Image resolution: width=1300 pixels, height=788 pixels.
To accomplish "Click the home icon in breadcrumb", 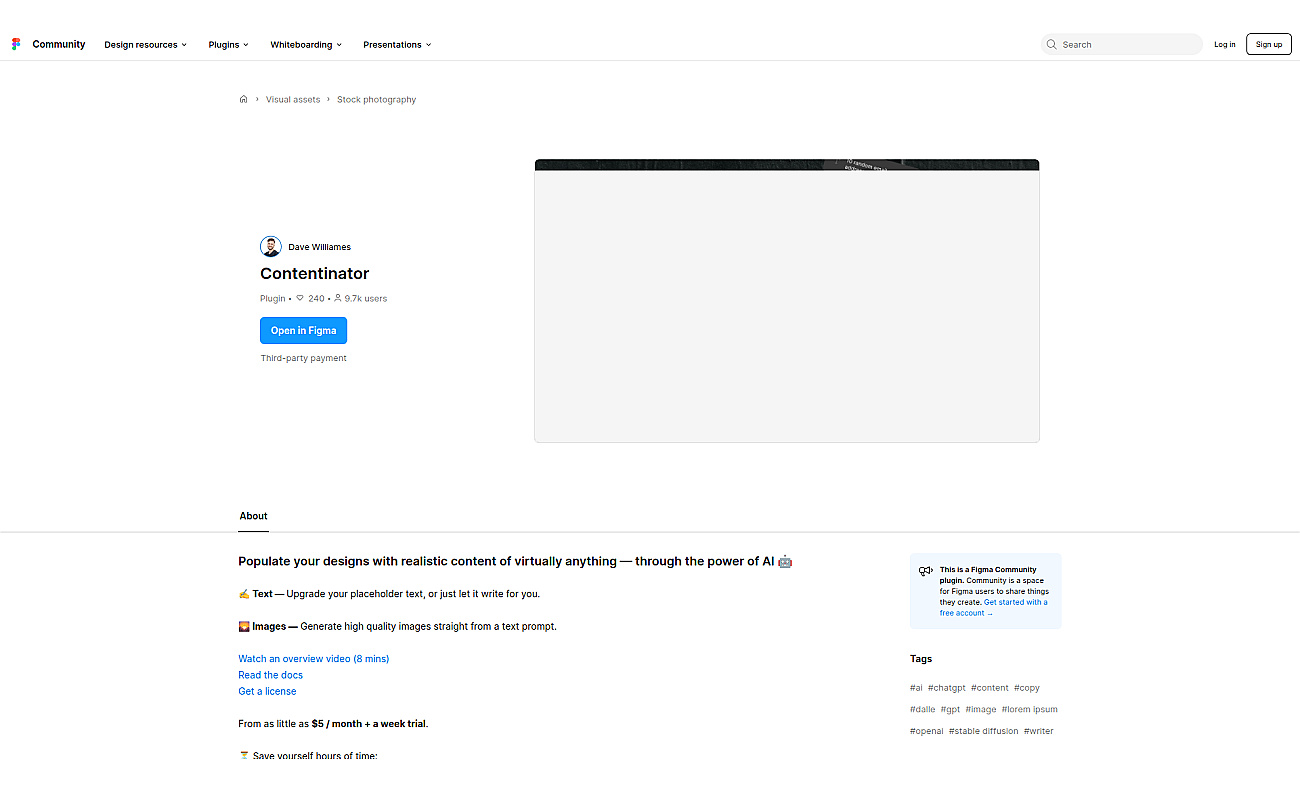I will (x=243, y=99).
